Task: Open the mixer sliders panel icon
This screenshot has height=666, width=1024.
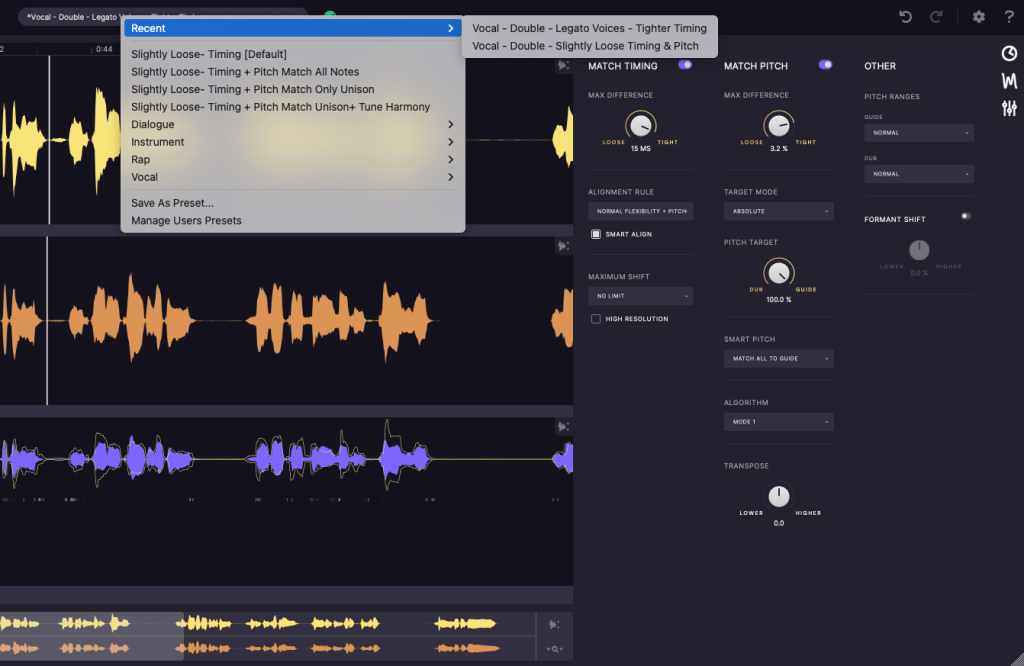Action: click(x=1009, y=108)
